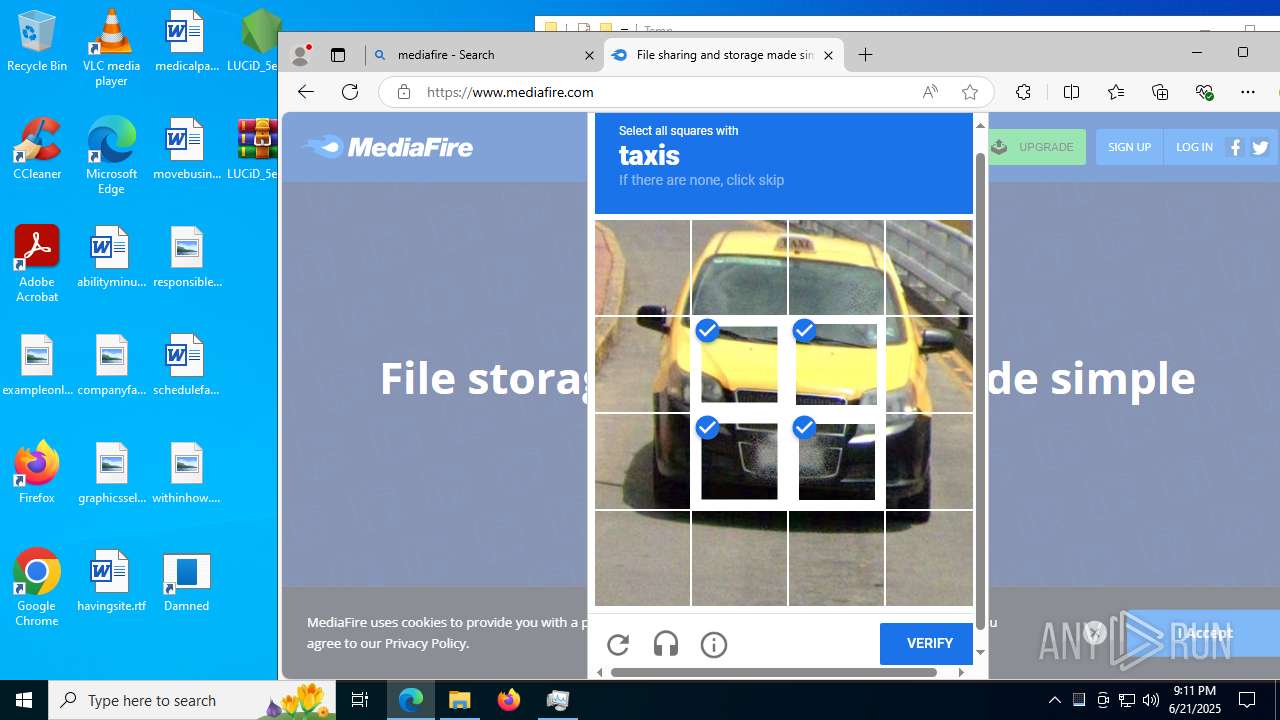Screen dimensions: 1280x720
Task: Select the road tile below the taxi grille badge
Action: [739, 558]
